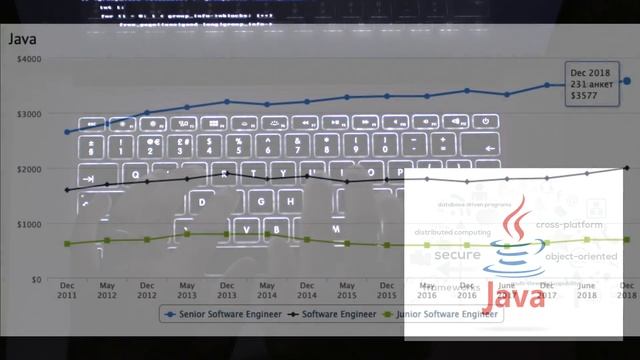Click the Dec 2015 x-axis label
The width and height of the screenshot is (640, 360).
pyautogui.click(x=387, y=290)
